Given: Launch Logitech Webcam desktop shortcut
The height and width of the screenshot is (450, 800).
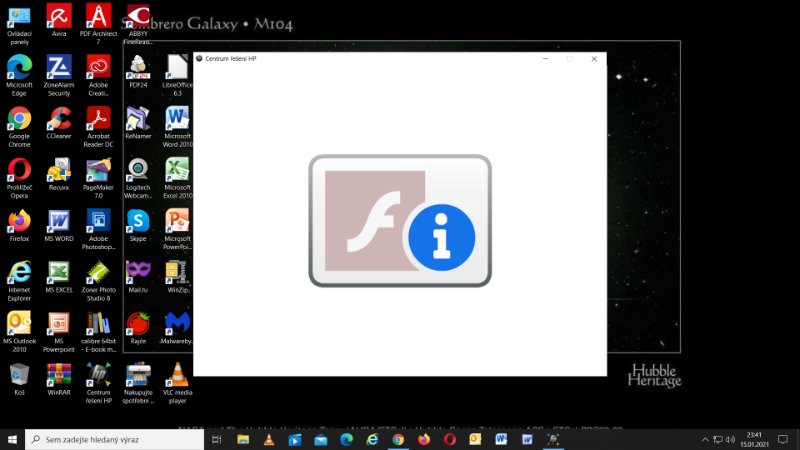Looking at the screenshot, I should click(138, 178).
